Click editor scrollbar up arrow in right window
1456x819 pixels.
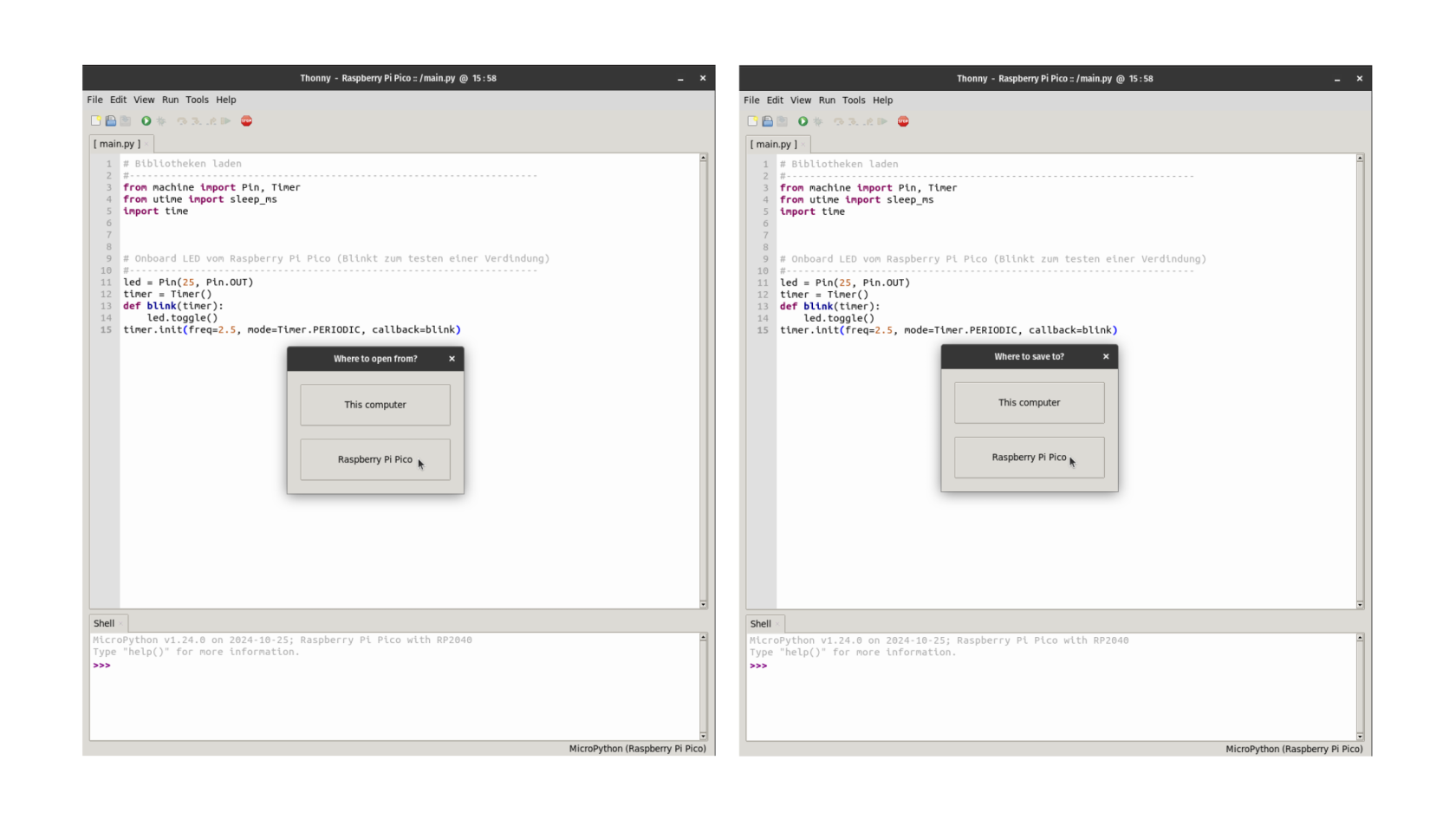pos(1361,159)
